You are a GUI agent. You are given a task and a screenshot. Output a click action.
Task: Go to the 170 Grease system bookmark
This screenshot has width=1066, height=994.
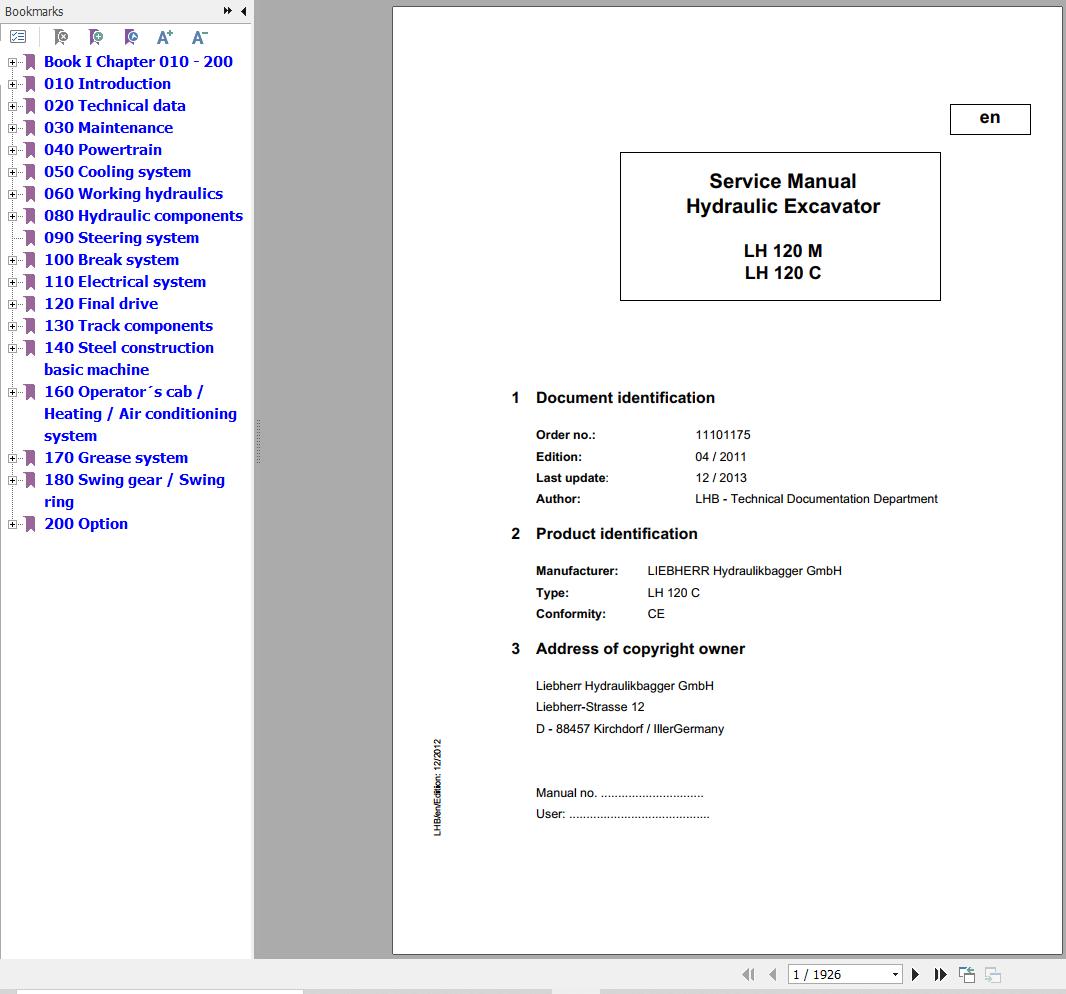116,458
